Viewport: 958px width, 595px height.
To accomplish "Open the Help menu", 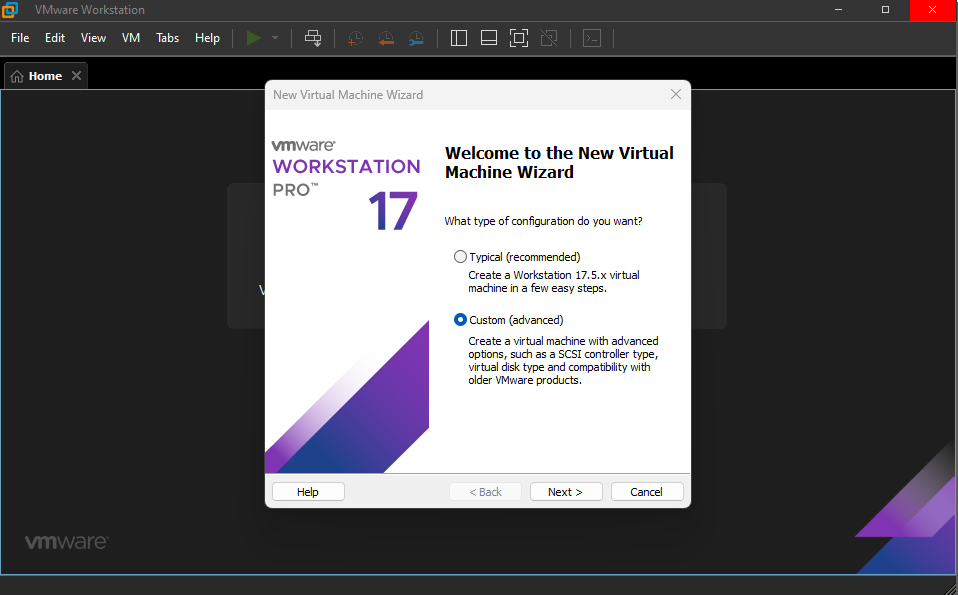I will pos(207,38).
